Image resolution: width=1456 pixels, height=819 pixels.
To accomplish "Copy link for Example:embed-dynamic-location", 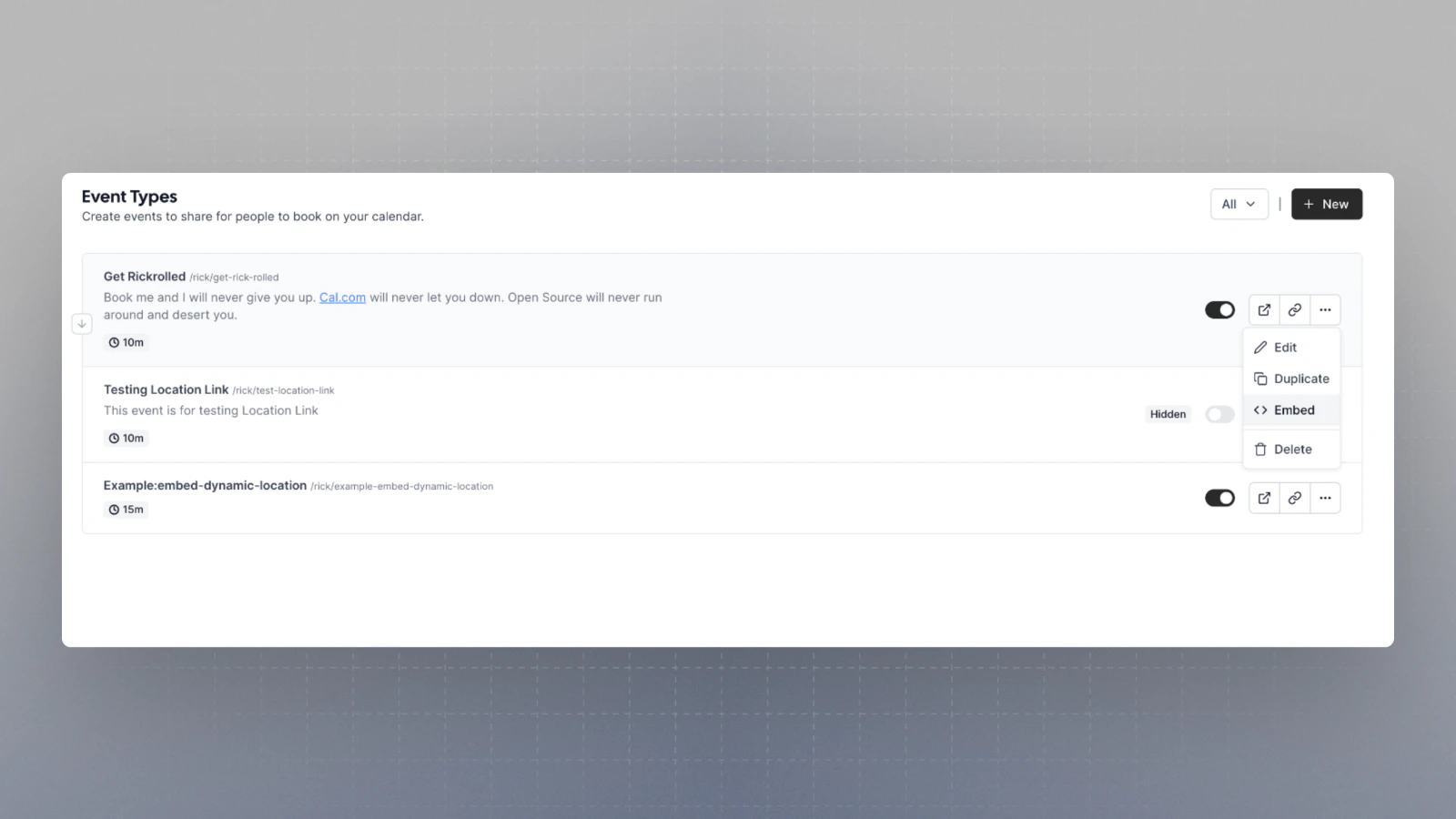I will click(1294, 498).
